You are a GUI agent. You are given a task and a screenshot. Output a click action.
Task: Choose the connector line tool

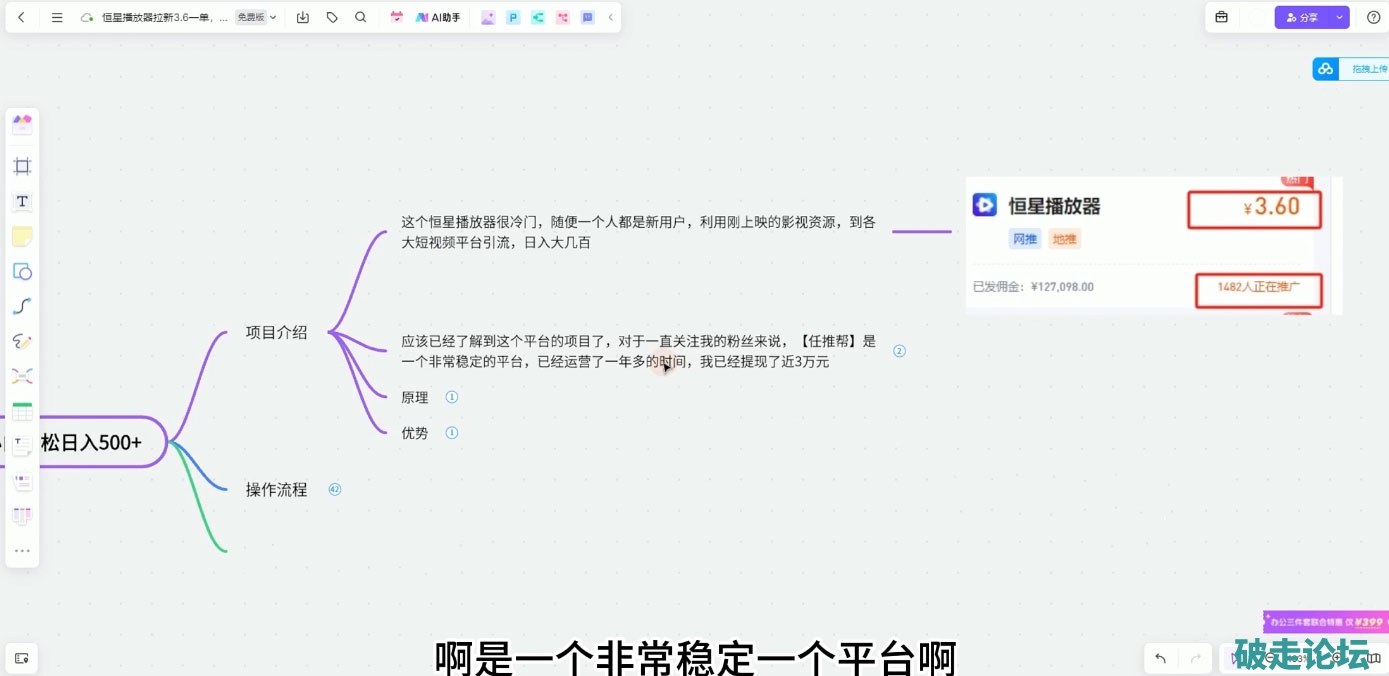22,306
